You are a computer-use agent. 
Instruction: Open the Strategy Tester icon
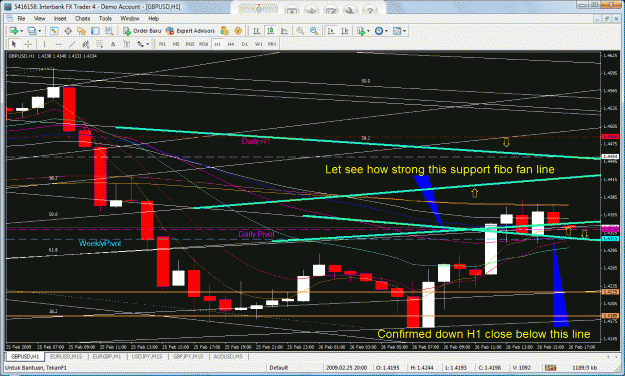pos(108,31)
